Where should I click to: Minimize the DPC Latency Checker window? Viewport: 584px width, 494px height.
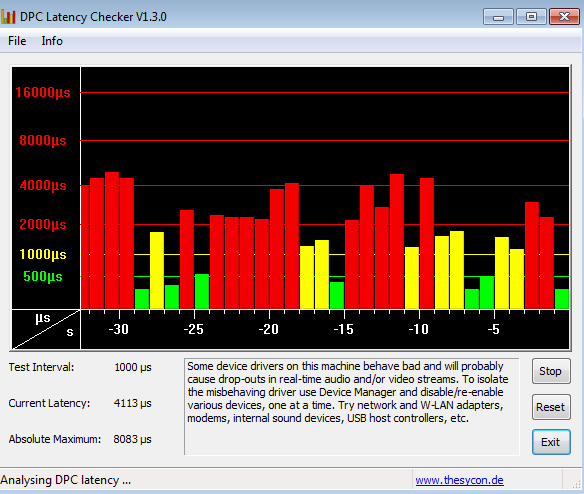pyautogui.click(x=498, y=17)
